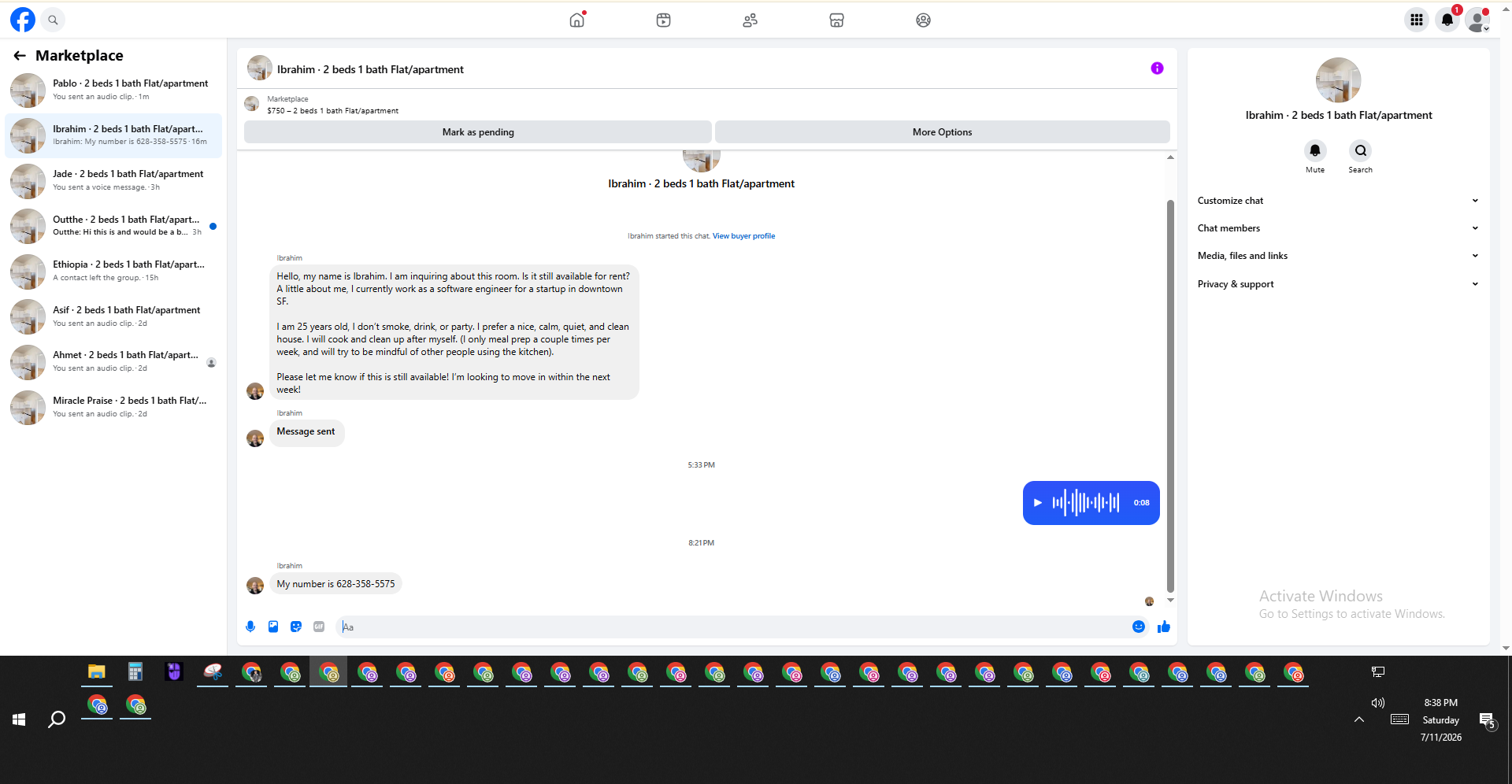This screenshot has width=1512, height=784.
Task: Open the system volume control
Action: point(1378,703)
